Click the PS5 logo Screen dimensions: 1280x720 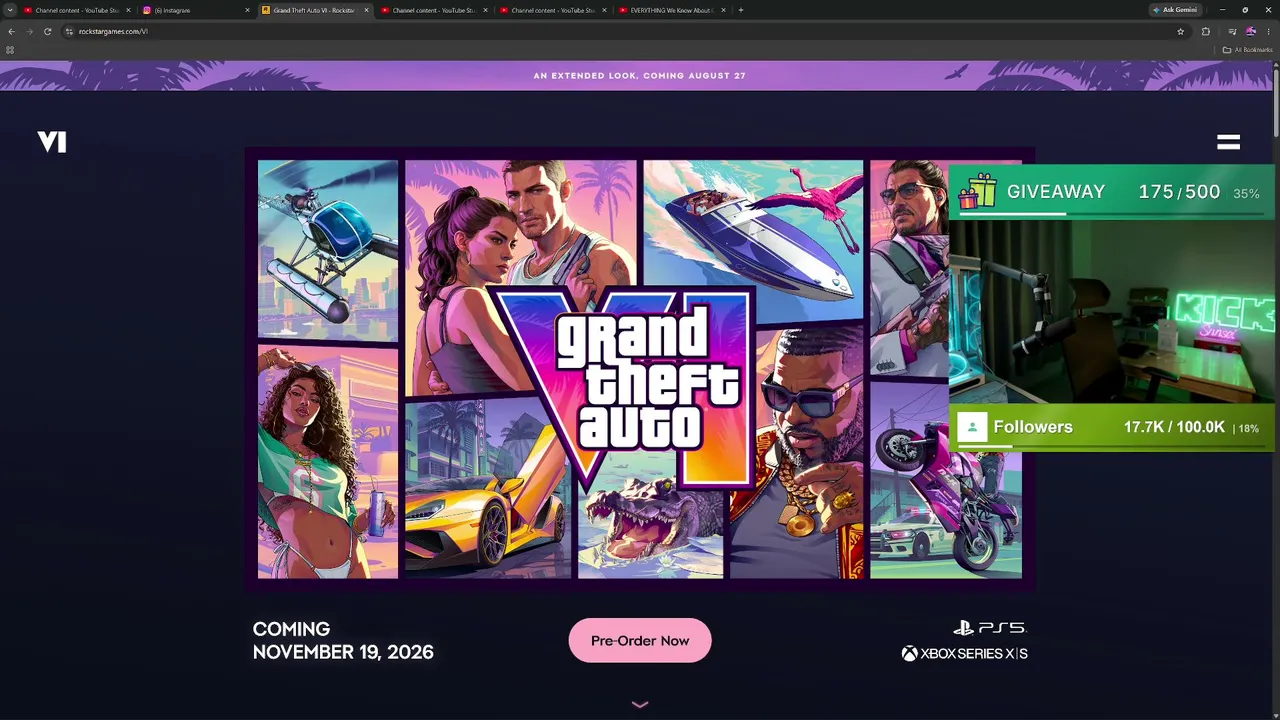coord(990,628)
